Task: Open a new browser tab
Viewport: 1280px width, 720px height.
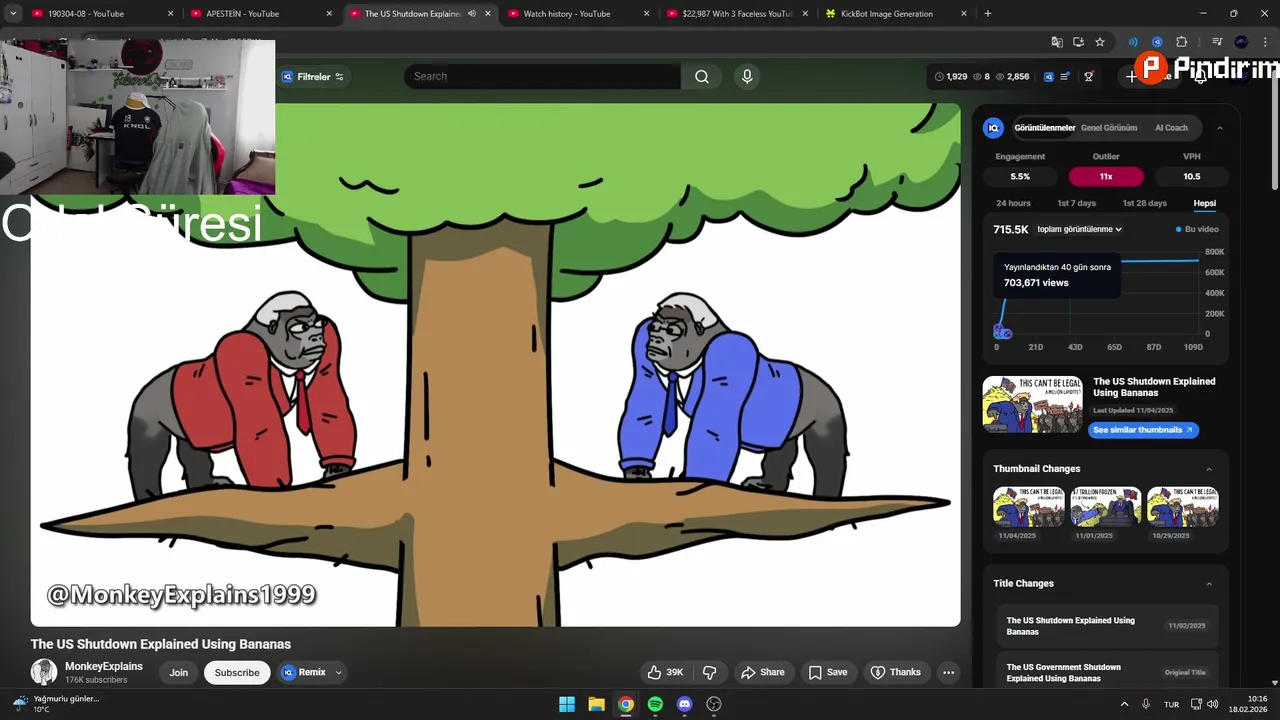Action: (988, 13)
